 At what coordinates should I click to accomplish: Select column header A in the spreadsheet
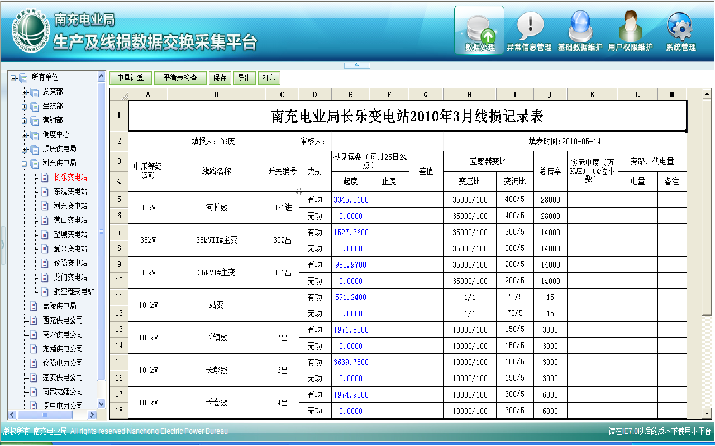pos(148,95)
